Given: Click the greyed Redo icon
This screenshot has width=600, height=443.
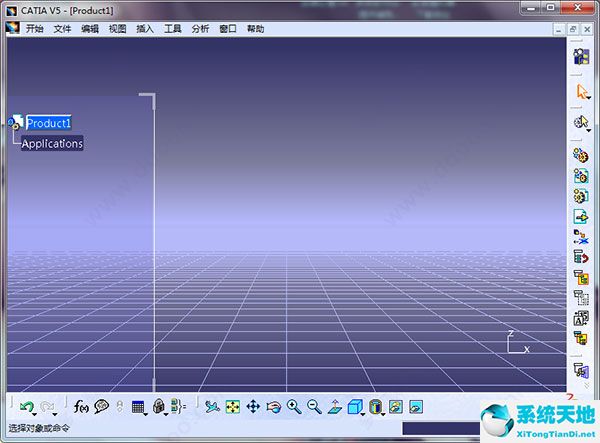Looking at the screenshot, I should (x=47, y=406).
